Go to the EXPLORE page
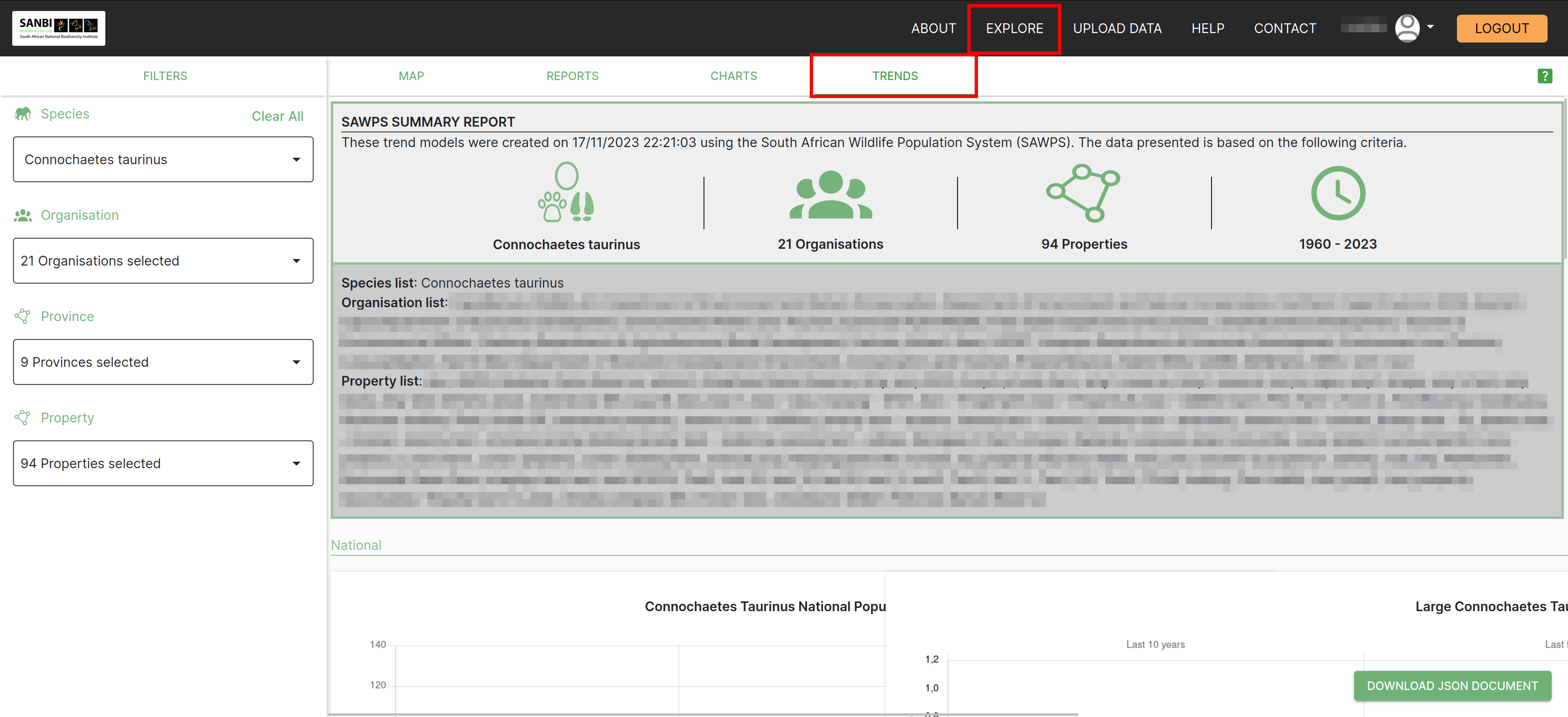Image resolution: width=1568 pixels, height=717 pixels. pyautogui.click(x=1014, y=28)
